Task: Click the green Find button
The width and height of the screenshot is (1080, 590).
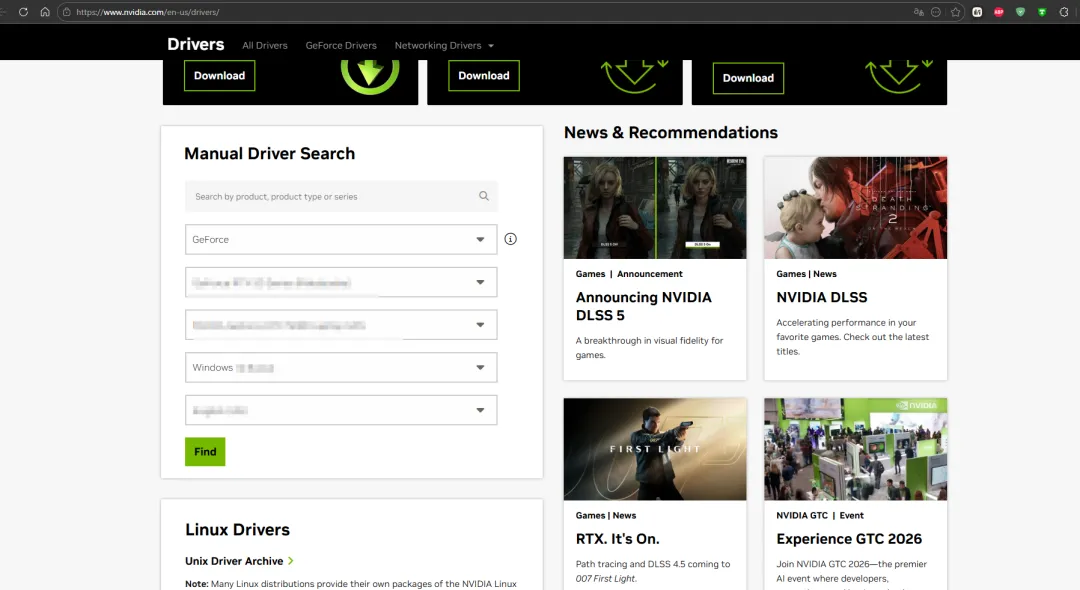Action: tap(205, 452)
